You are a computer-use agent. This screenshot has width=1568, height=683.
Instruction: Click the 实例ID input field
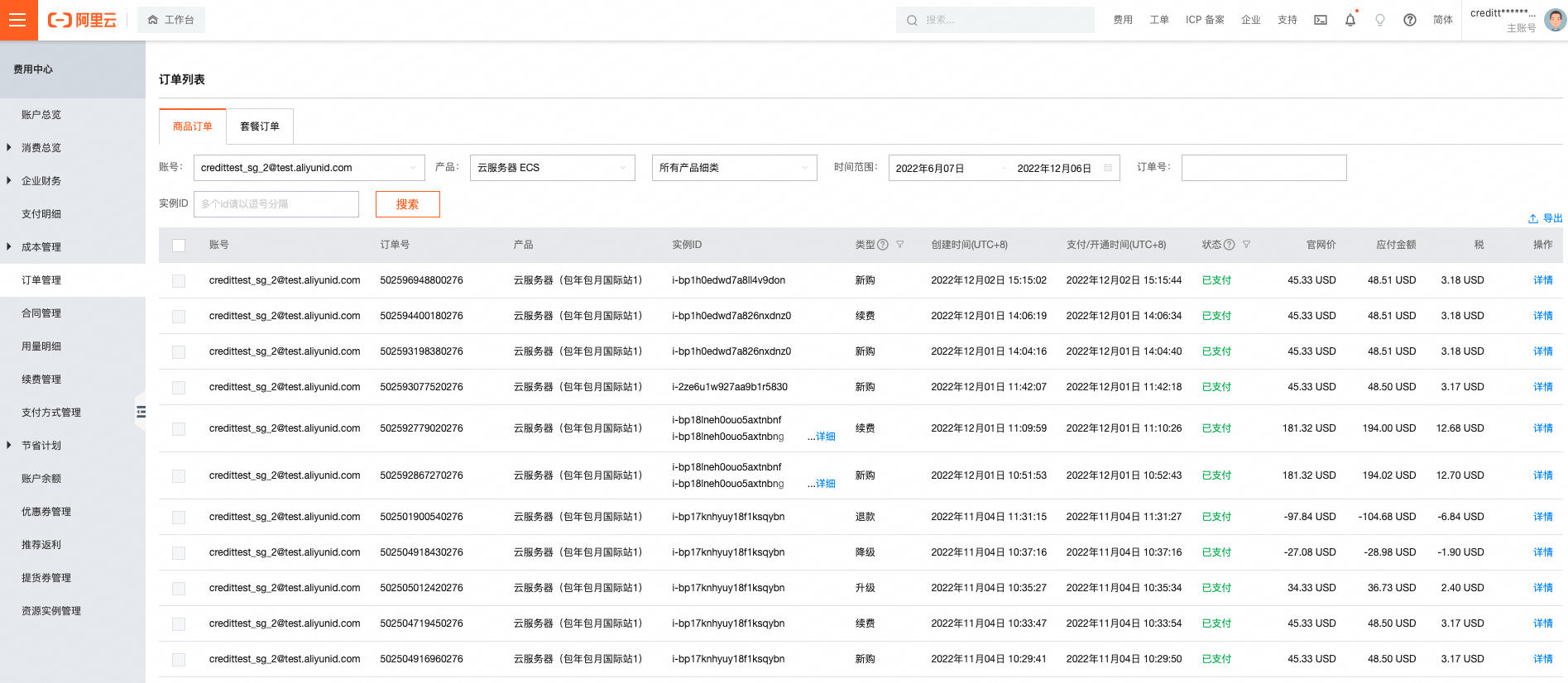point(276,204)
